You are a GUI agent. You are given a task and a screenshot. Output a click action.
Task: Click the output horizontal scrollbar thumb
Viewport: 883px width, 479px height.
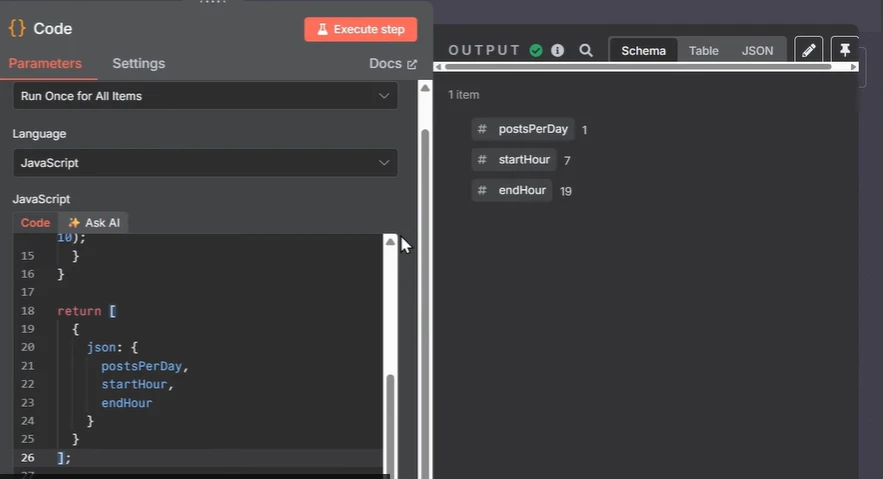tap(638, 67)
